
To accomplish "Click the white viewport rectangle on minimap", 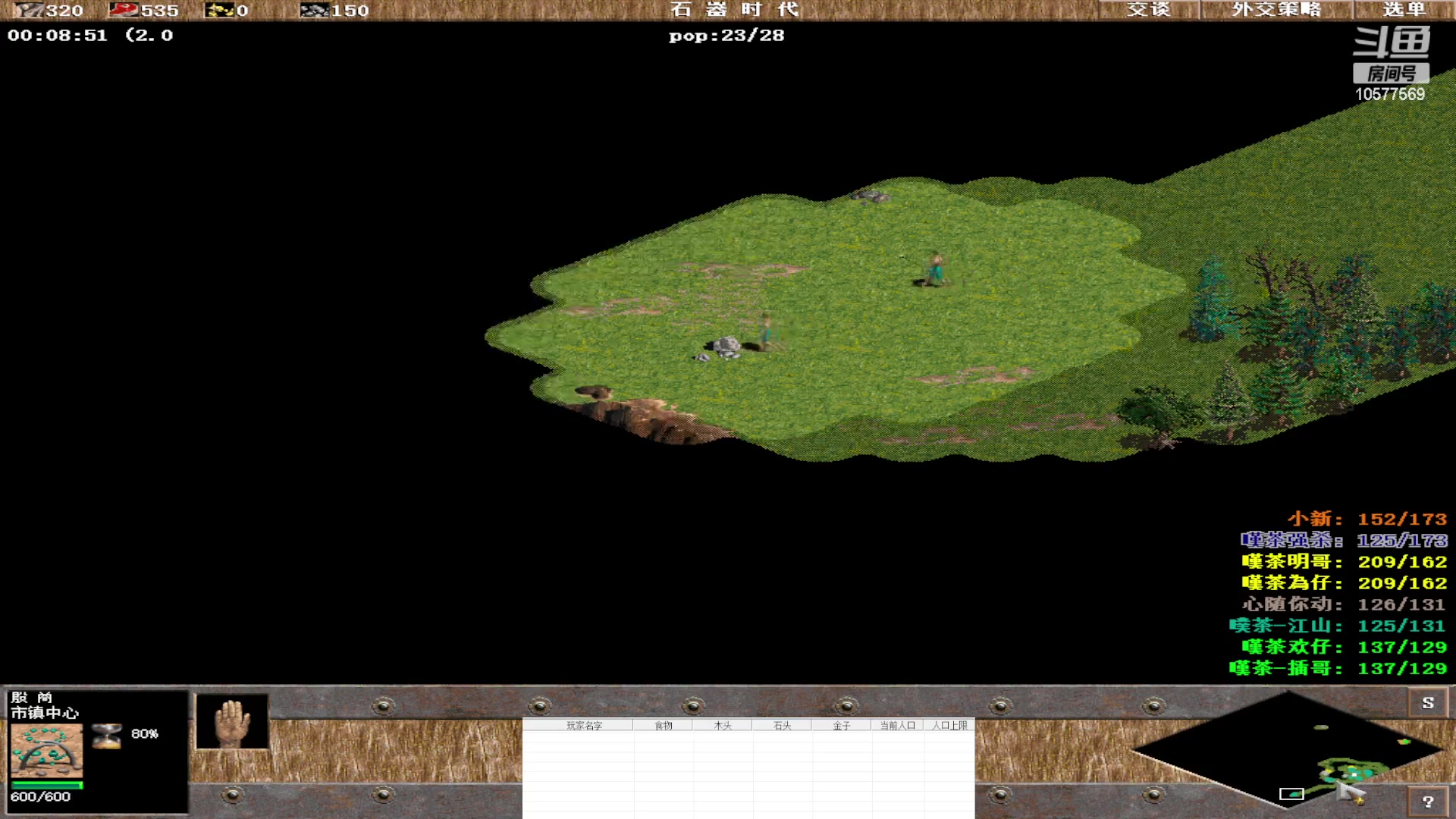I will coord(1291,793).
